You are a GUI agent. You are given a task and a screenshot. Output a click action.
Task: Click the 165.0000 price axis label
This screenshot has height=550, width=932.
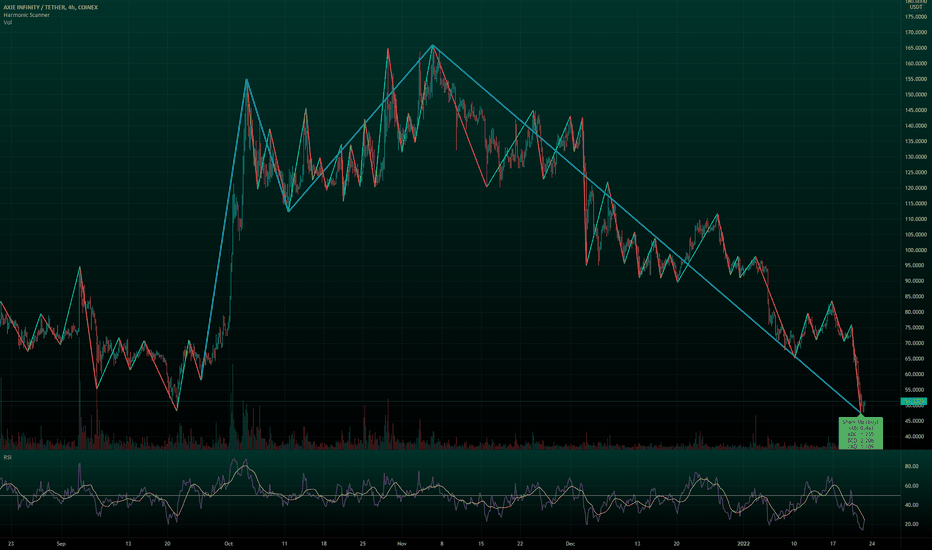pos(915,48)
